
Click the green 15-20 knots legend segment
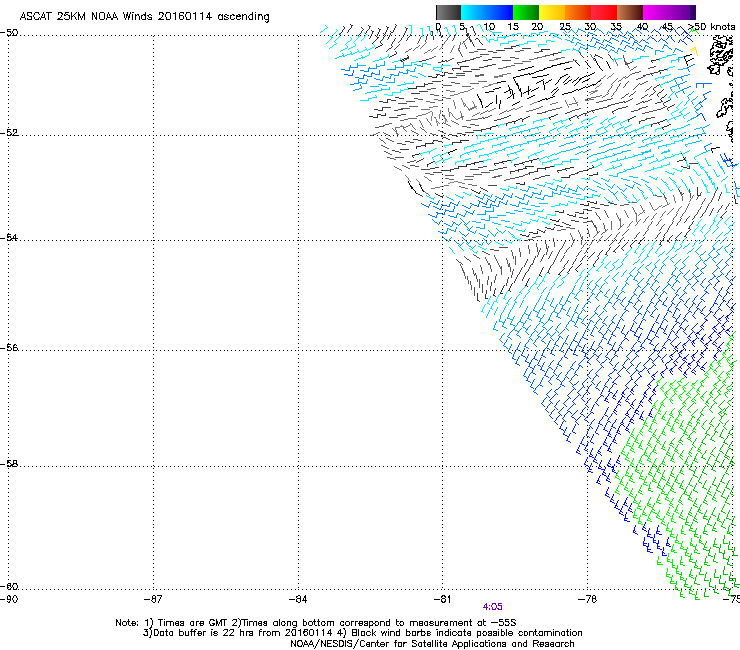click(x=526, y=12)
